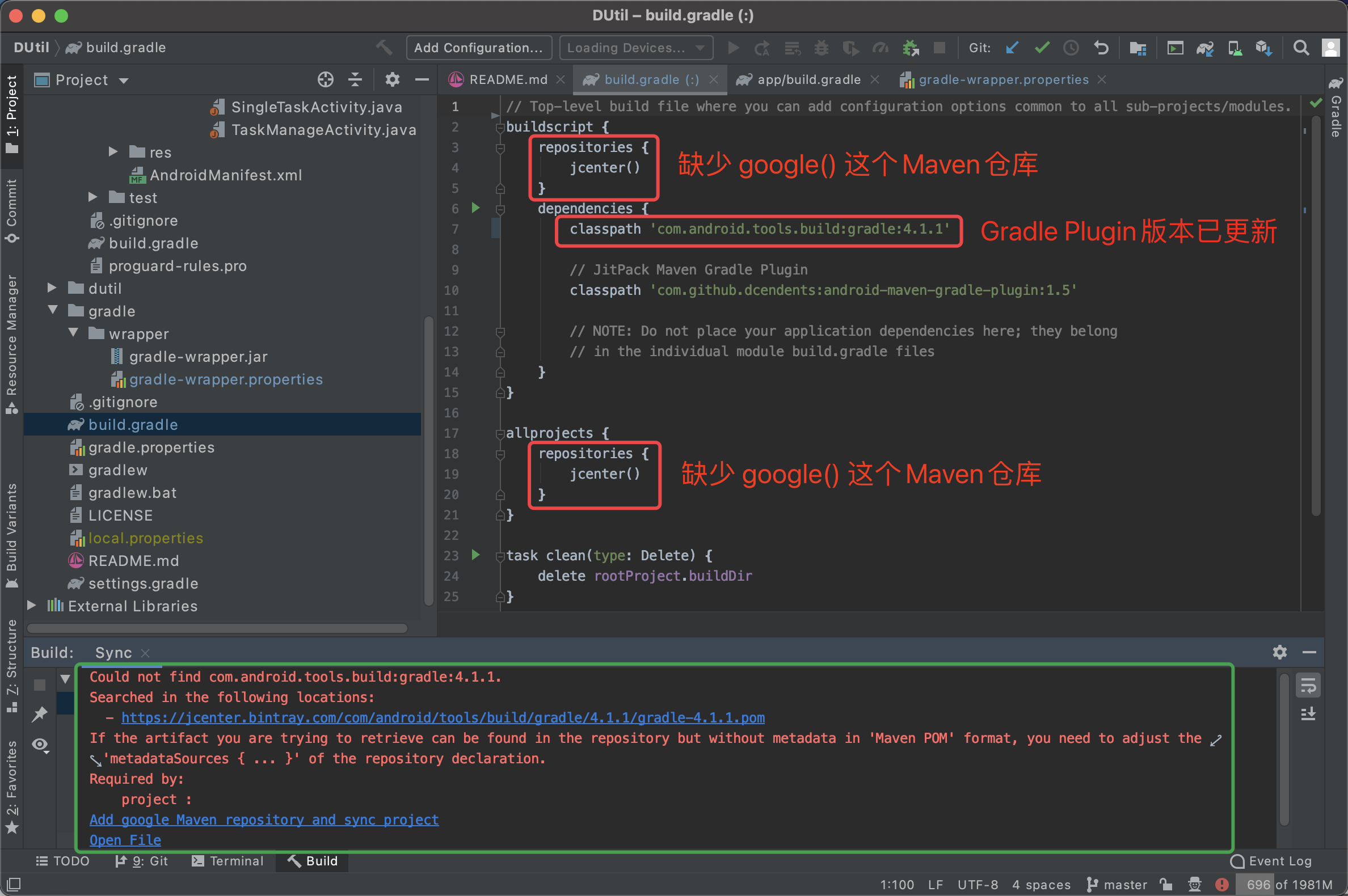Open the Loading Devices dropdown
Screen dimensions: 1348x896
click(635, 48)
